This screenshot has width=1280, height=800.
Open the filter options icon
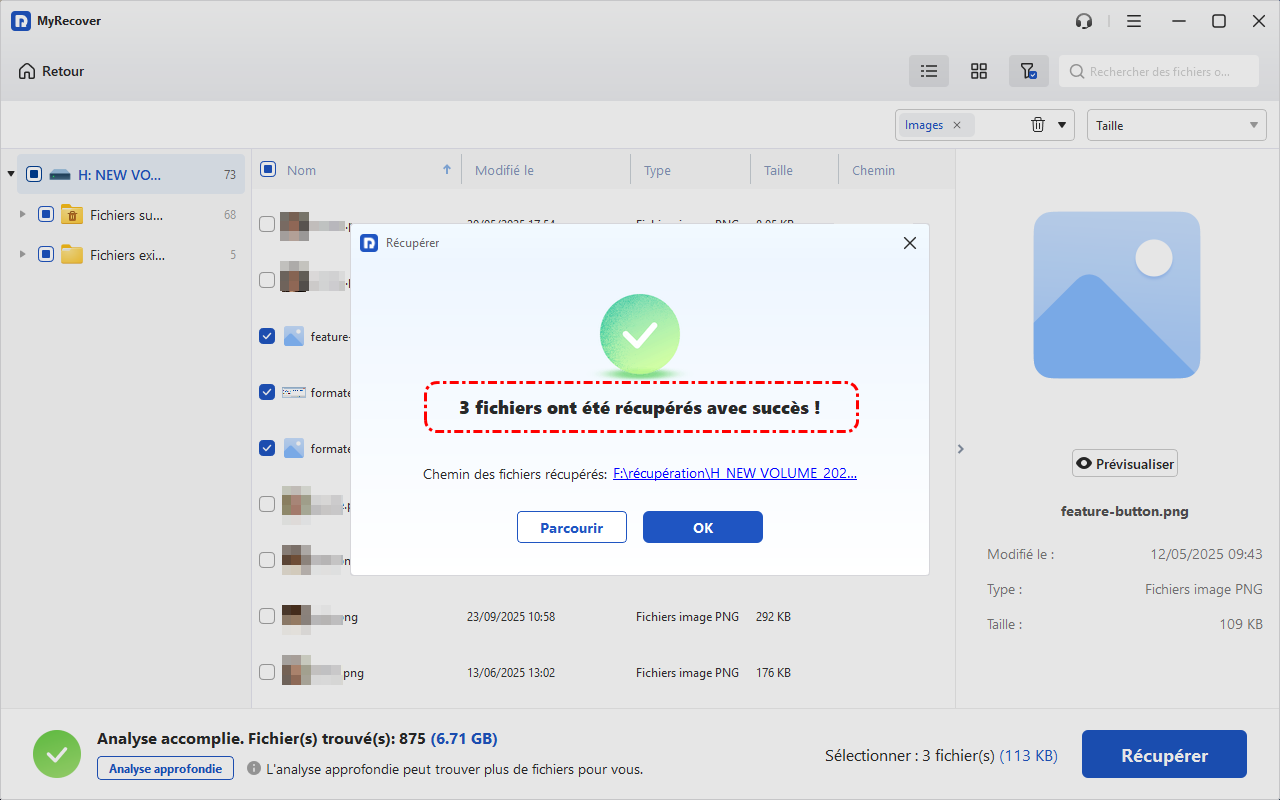[1028, 71]
